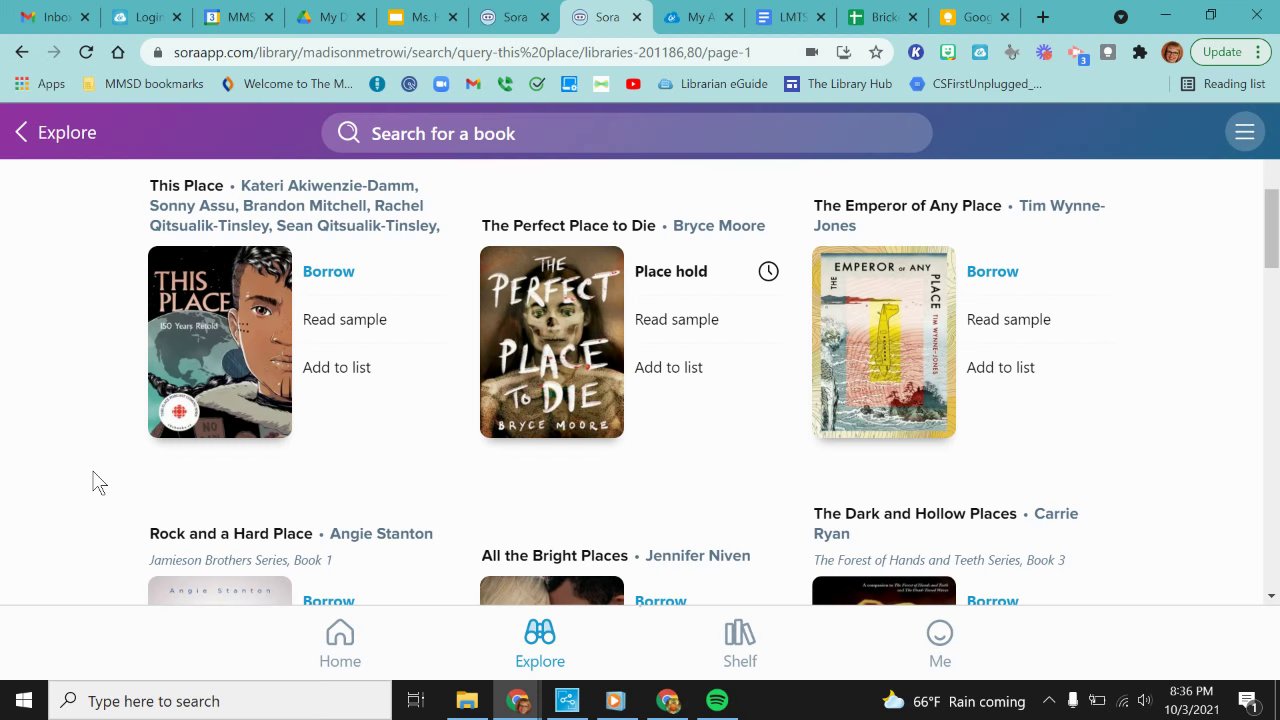Open the Shelf tab
Viewport: 1280px width, 720px height.
[x=740, y=644]
